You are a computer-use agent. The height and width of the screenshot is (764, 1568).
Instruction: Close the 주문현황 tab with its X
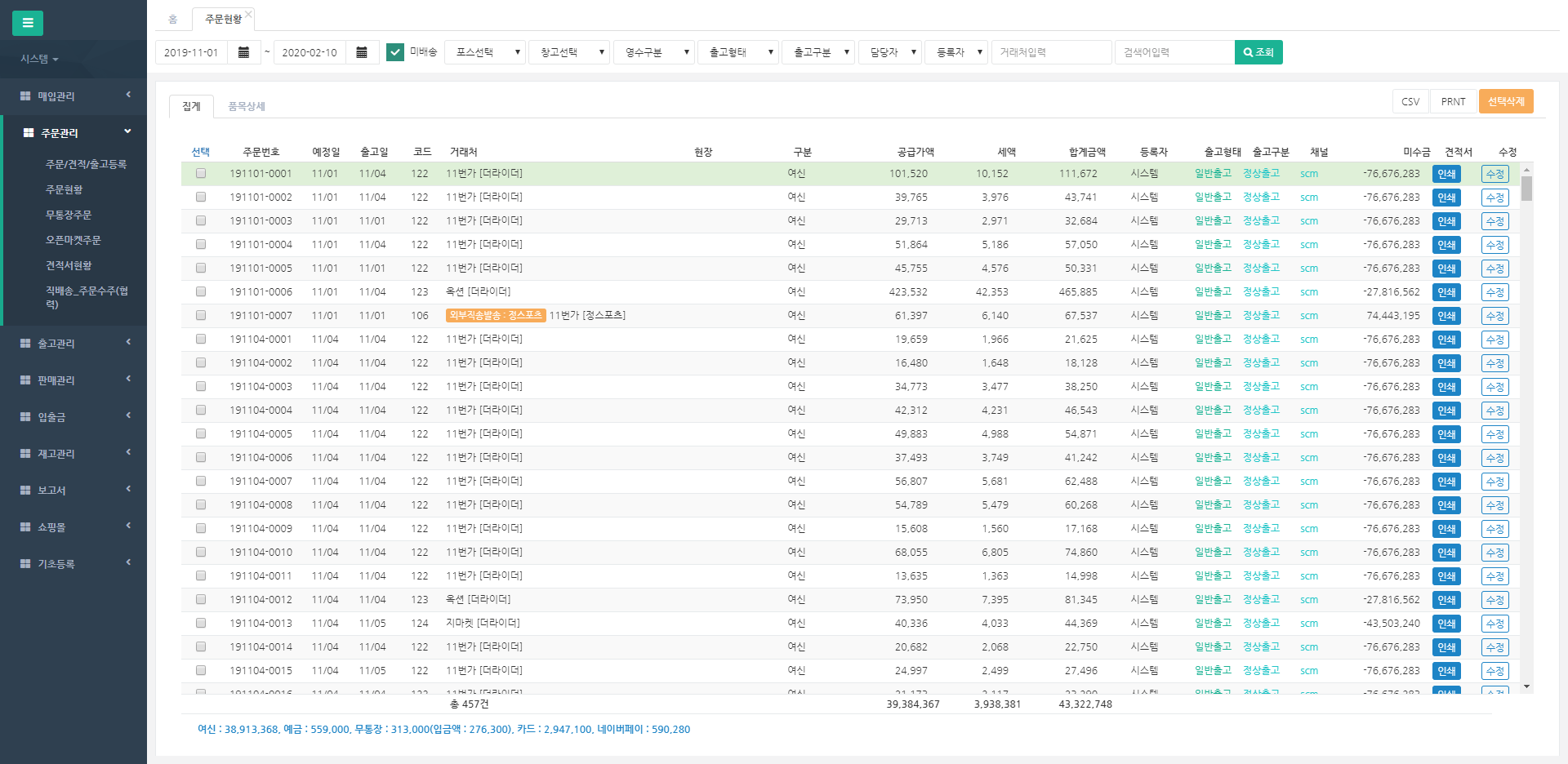pyautogui.click(x=248, y=13)
